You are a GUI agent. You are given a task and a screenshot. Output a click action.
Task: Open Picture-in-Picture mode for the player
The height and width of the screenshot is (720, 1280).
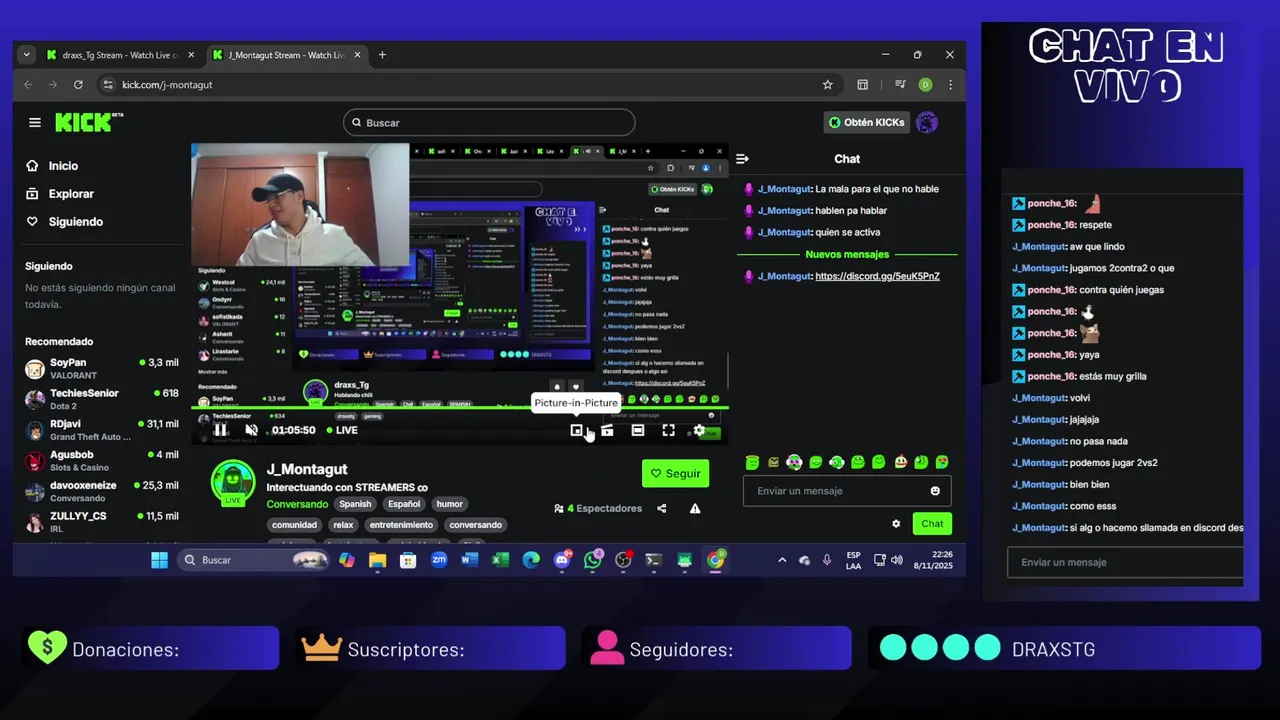tap(576, 430)
